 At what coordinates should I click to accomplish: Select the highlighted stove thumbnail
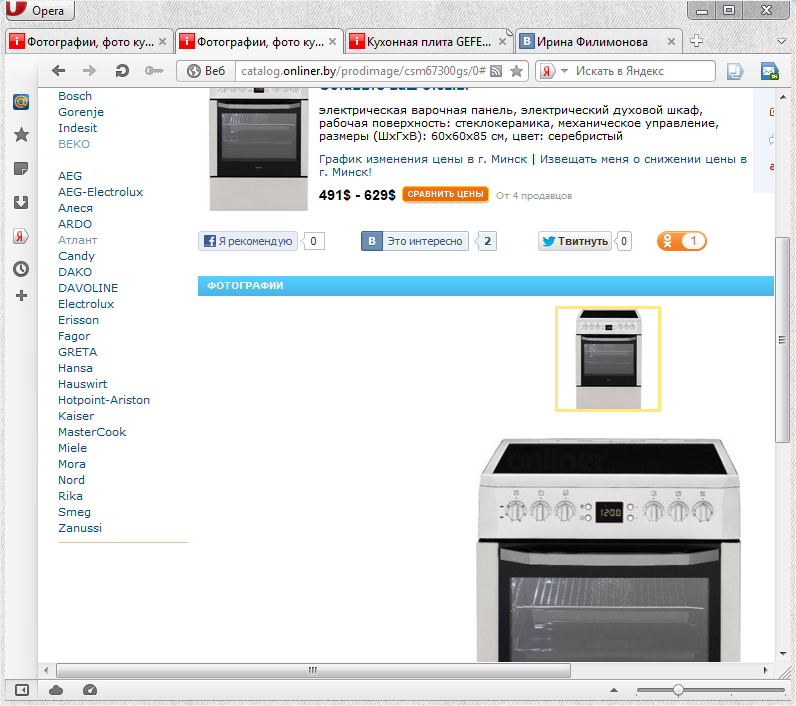click(x=608, y=359)
